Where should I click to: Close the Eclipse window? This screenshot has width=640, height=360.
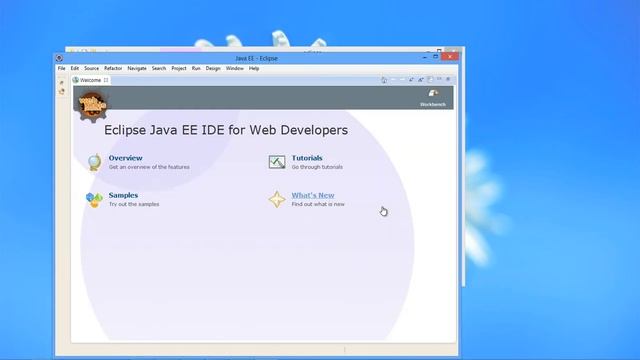(450, 56)
